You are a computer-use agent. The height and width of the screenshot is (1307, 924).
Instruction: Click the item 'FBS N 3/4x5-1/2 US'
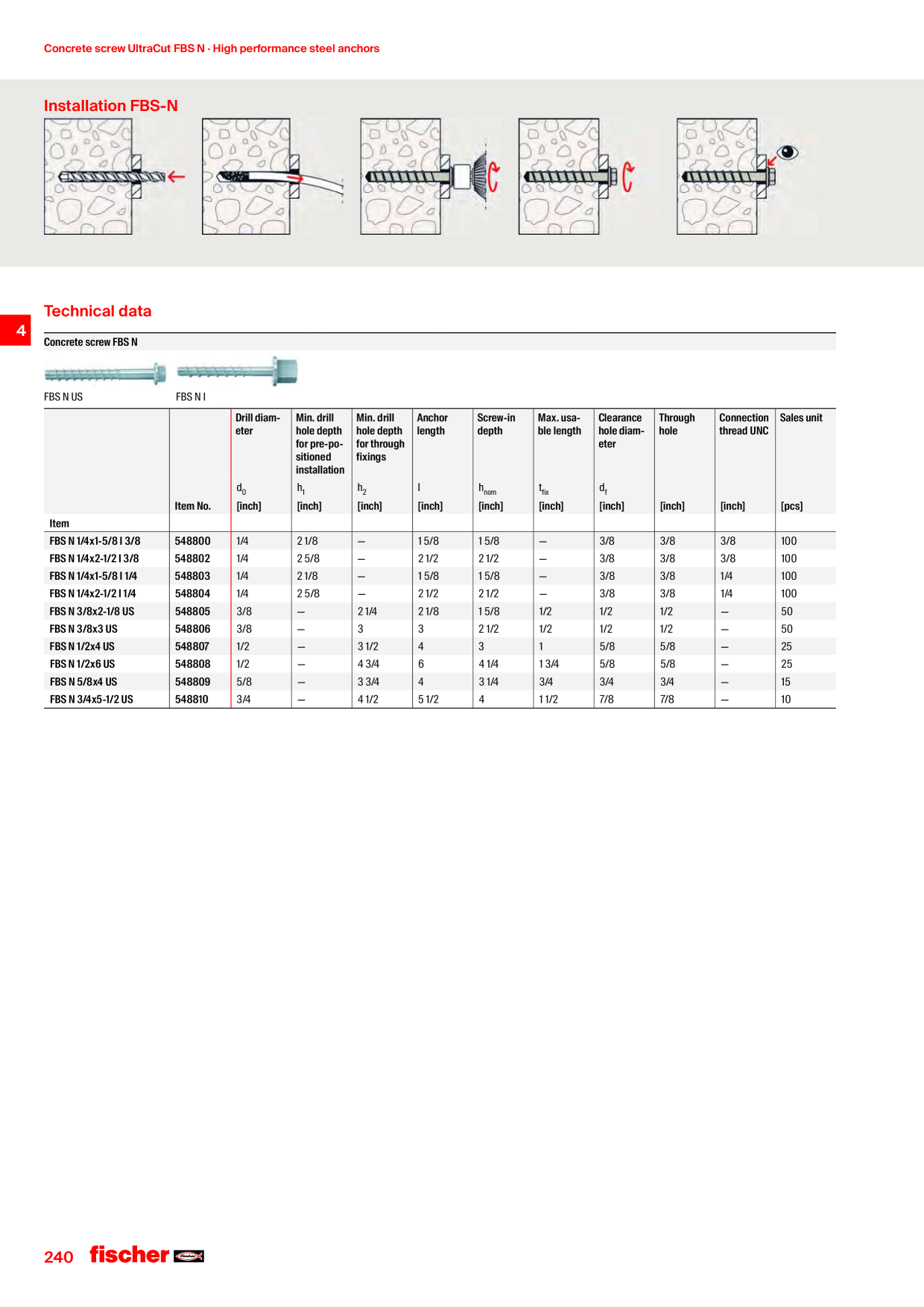point(91,700)
